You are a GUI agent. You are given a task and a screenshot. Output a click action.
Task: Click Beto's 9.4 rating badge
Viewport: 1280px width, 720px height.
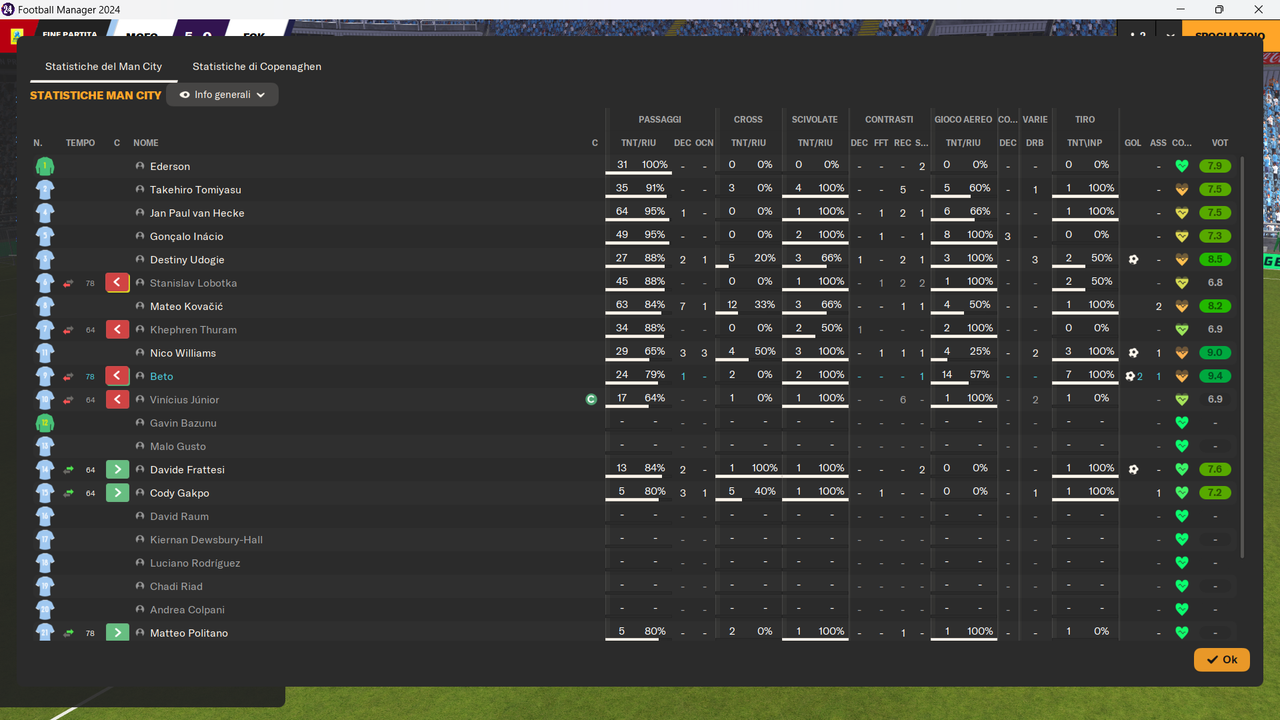tap(1215, 376)
